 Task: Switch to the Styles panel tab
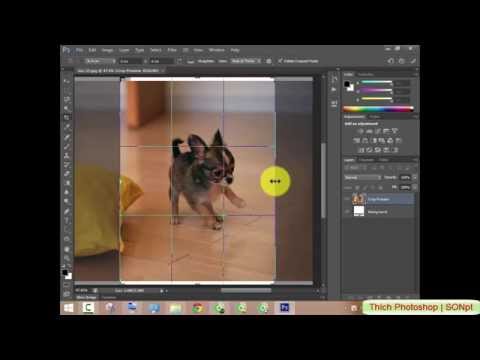pos(375,117)
